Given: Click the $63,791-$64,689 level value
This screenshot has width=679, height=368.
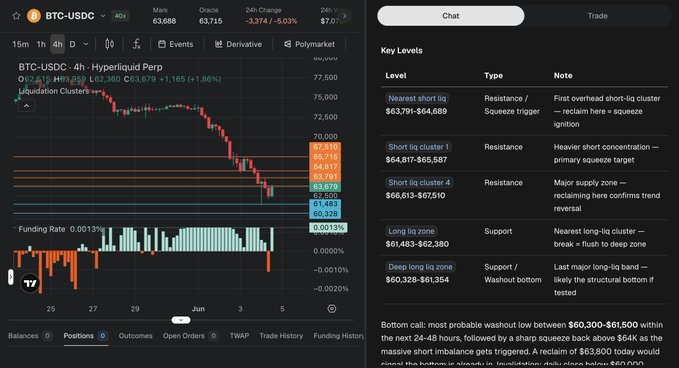Looking at the screenshot, I should click(416, 111).
